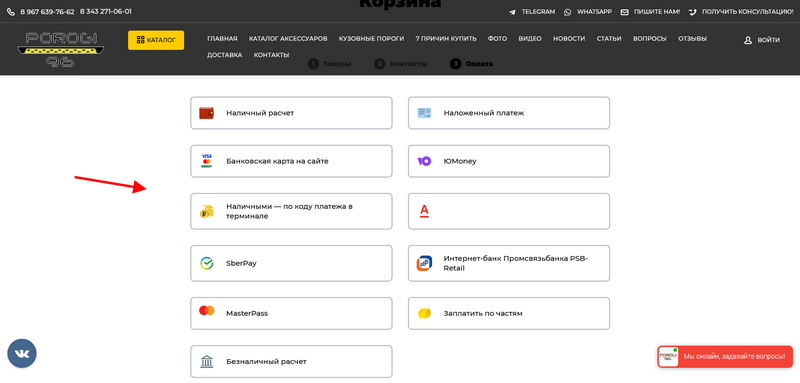This screenshot has height=383, width=800.
Task: Open the Доставка menu item
Action: pyautogui.click(x=224, y=55)
